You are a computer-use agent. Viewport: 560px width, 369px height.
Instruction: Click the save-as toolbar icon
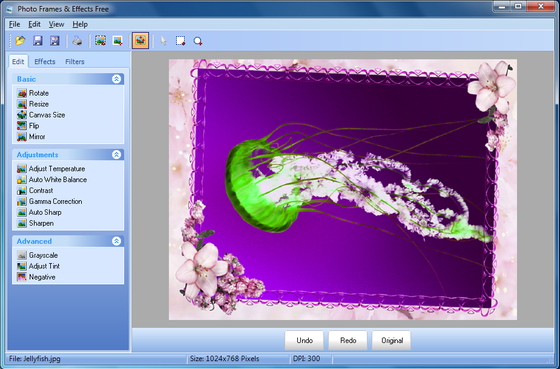[x=55, y=41]
